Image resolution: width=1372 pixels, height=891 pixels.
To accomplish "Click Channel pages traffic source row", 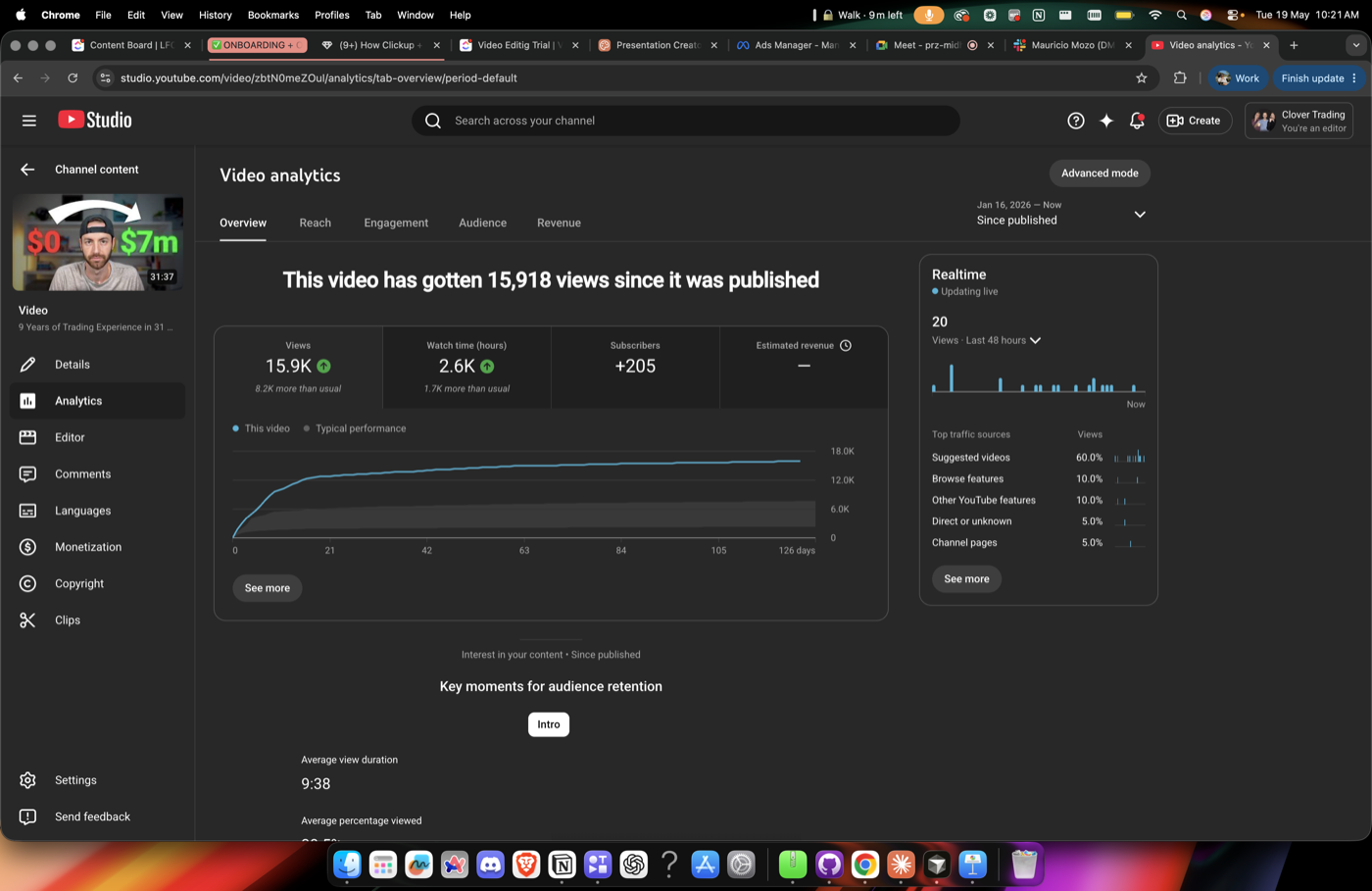I will coord(1038,543).
